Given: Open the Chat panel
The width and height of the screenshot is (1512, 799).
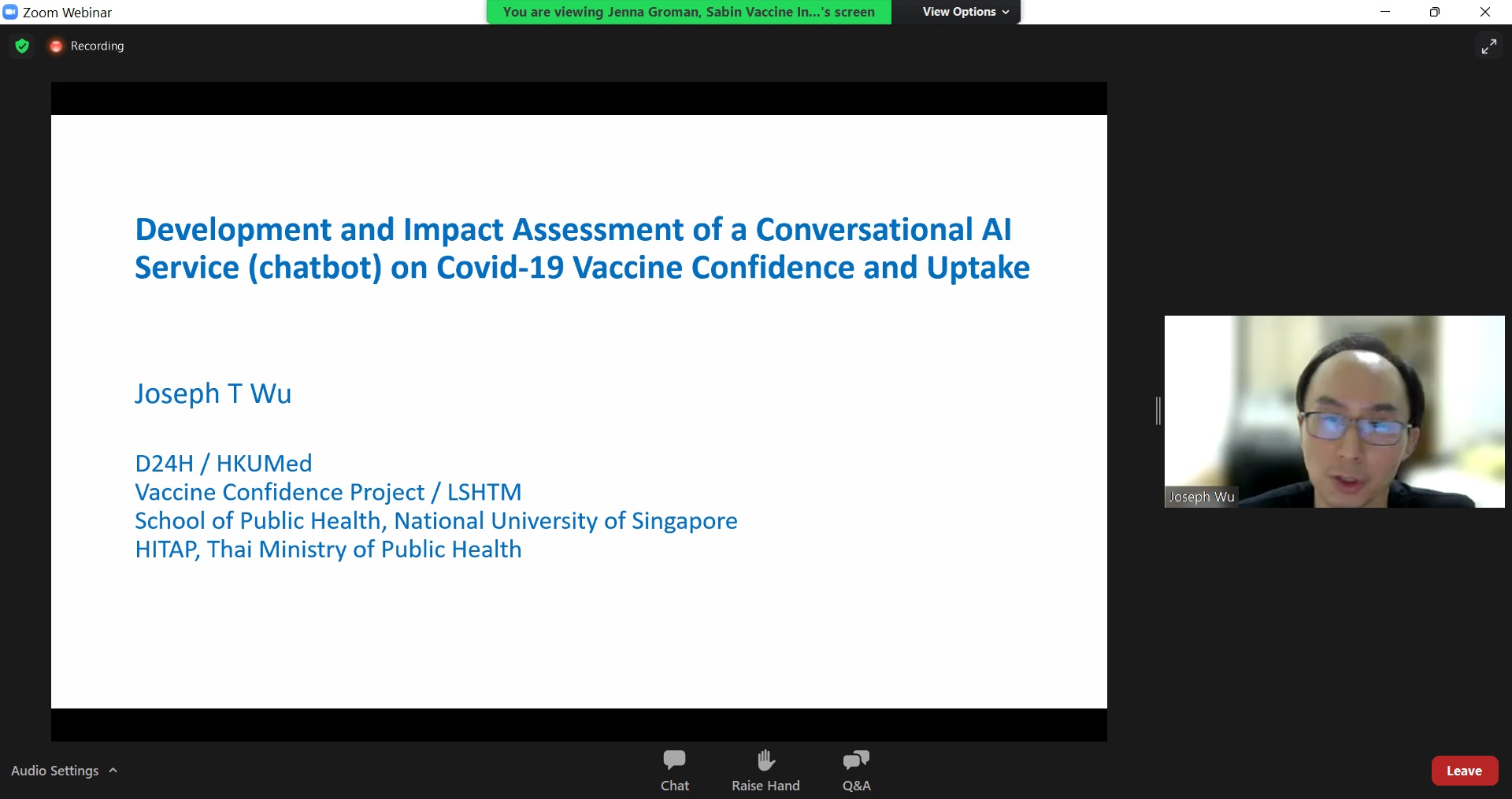Looking at the screenshot, I should click(675, 771).
